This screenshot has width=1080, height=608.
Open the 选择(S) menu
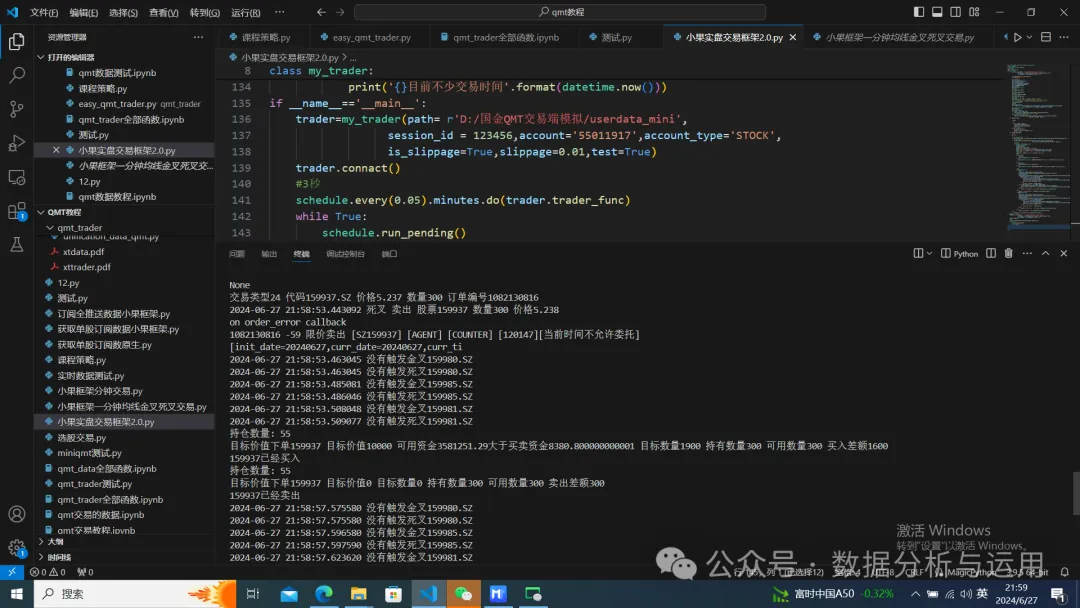coord(123,12)
